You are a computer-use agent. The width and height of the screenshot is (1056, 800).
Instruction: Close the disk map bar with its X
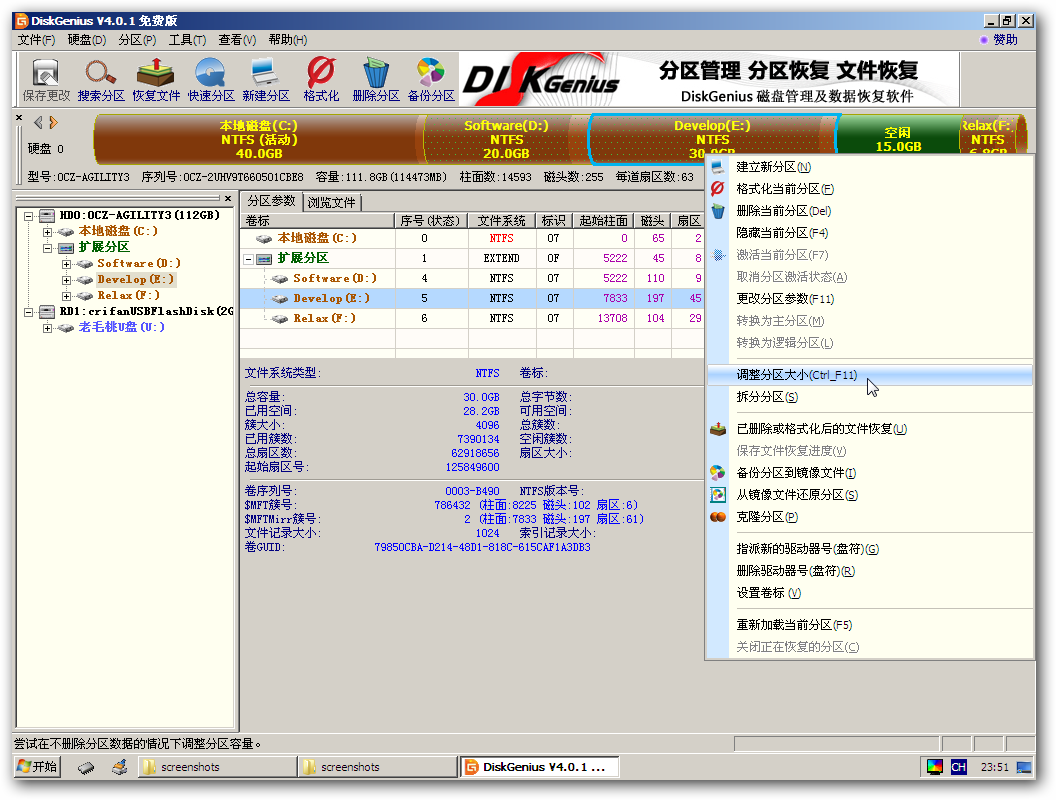click(x=19, y=118)
